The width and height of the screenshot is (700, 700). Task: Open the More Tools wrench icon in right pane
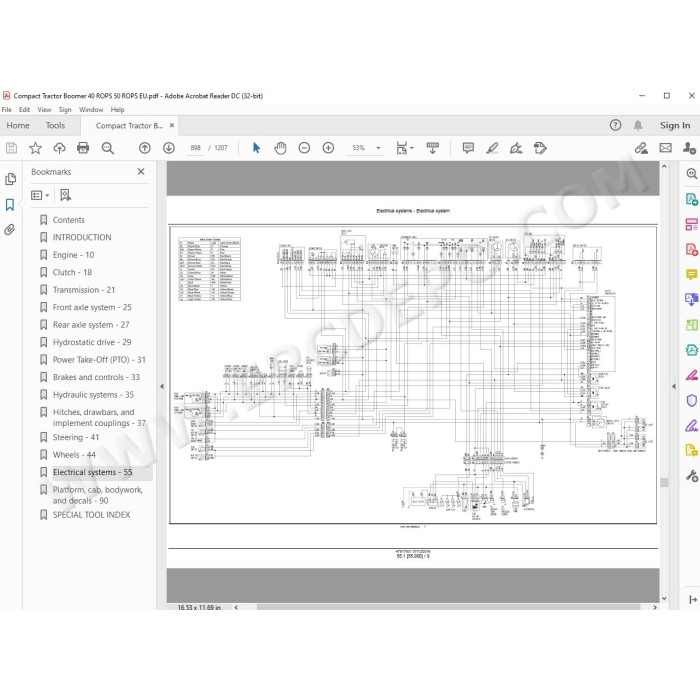pos(692,476)
